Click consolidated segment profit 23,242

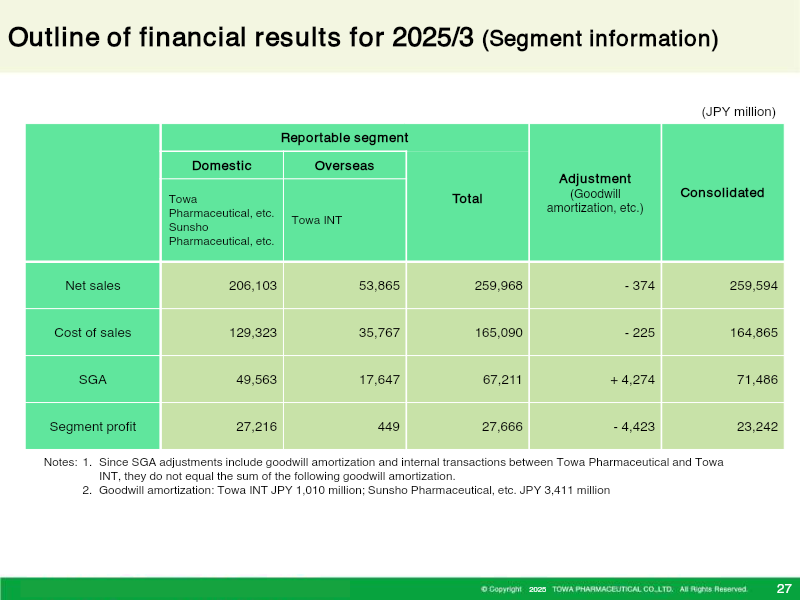pos(757,427)
